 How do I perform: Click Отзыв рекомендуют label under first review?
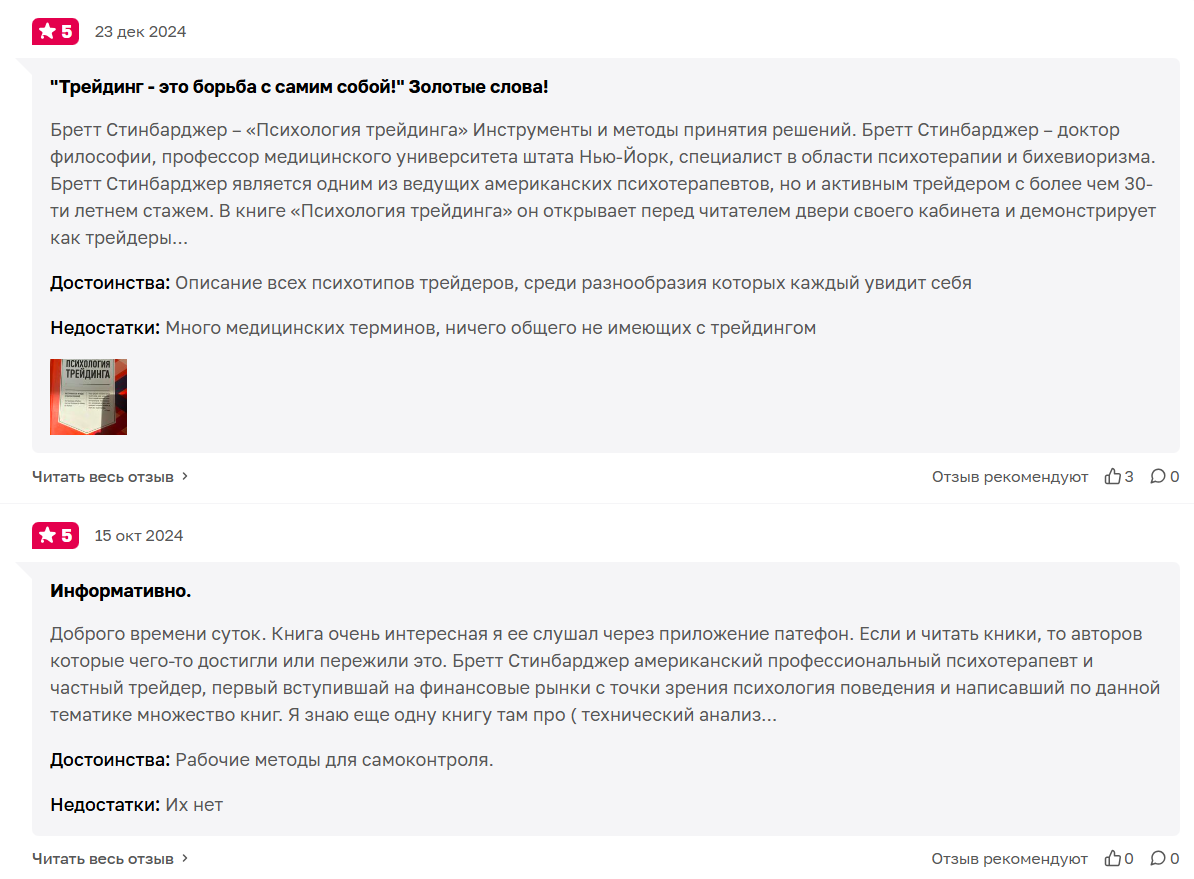click(x=1010, y=477)
